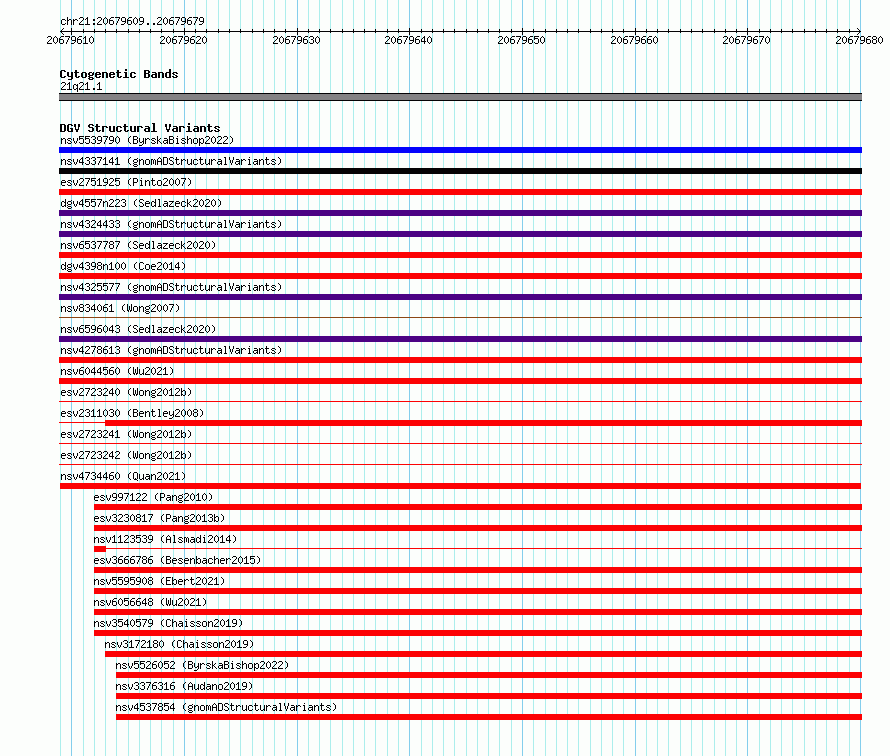The height and width of the screenshot is (756, 890).
Task: Open the Cytogenetic Bands track heading
Action: tap(119, 74)
